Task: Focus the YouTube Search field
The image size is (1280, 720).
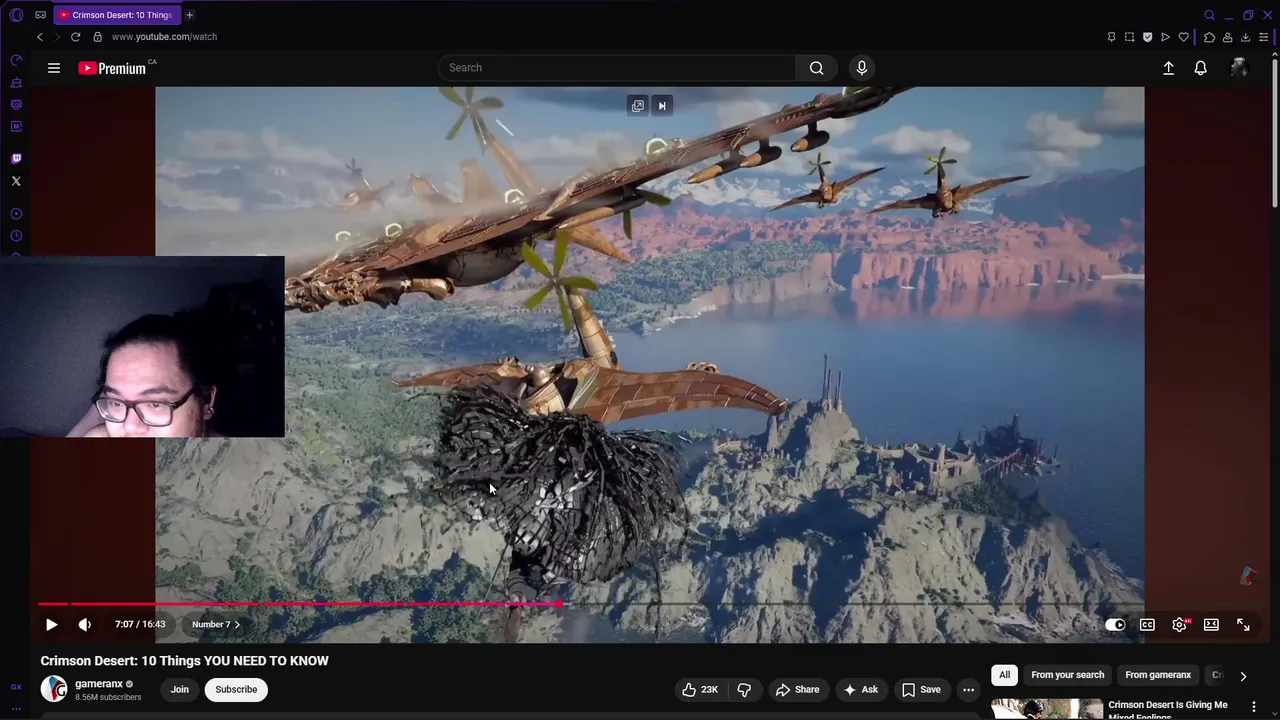Action: coord(616,68)
